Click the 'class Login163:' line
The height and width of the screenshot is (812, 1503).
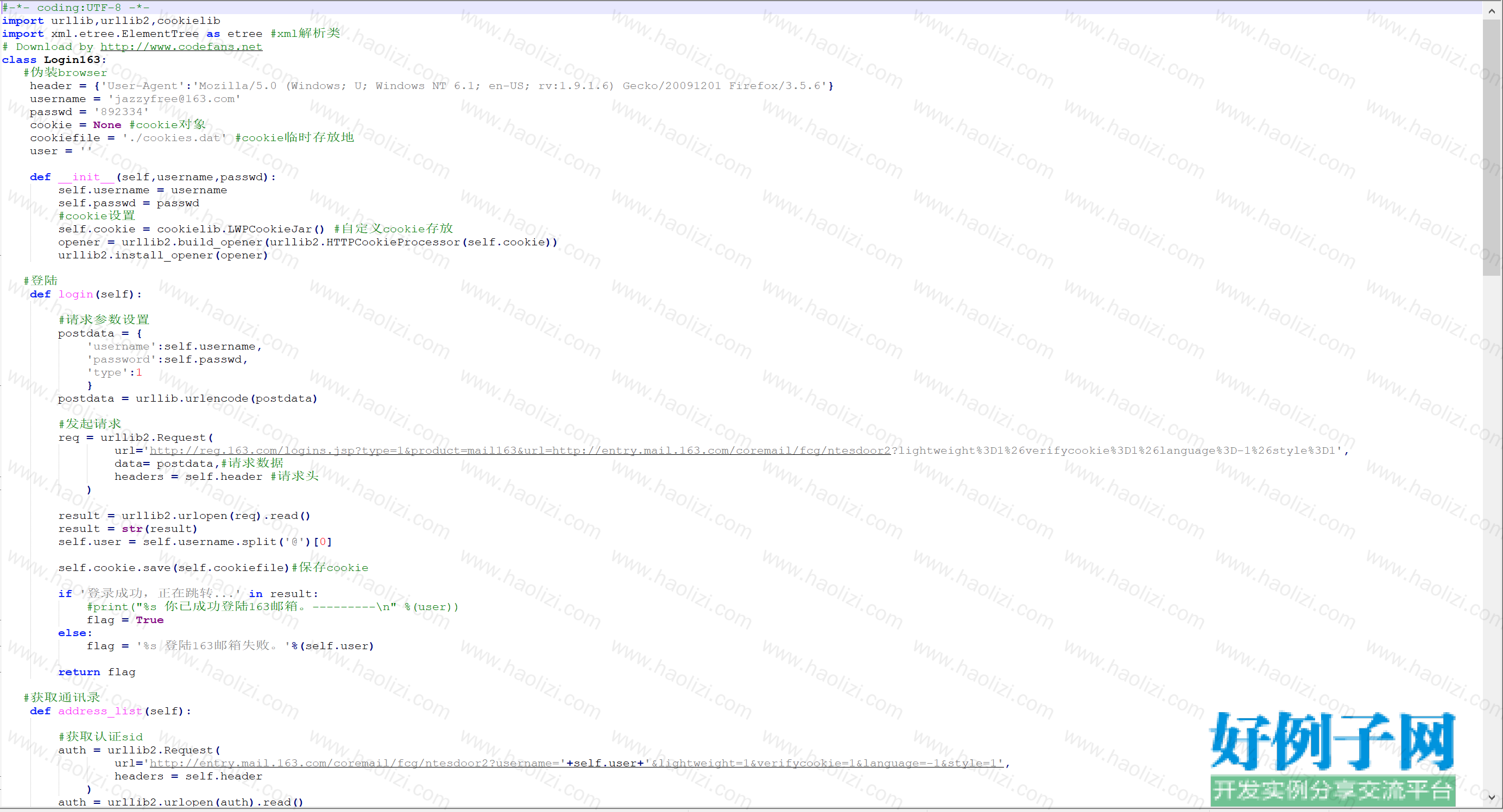(54, 60)
